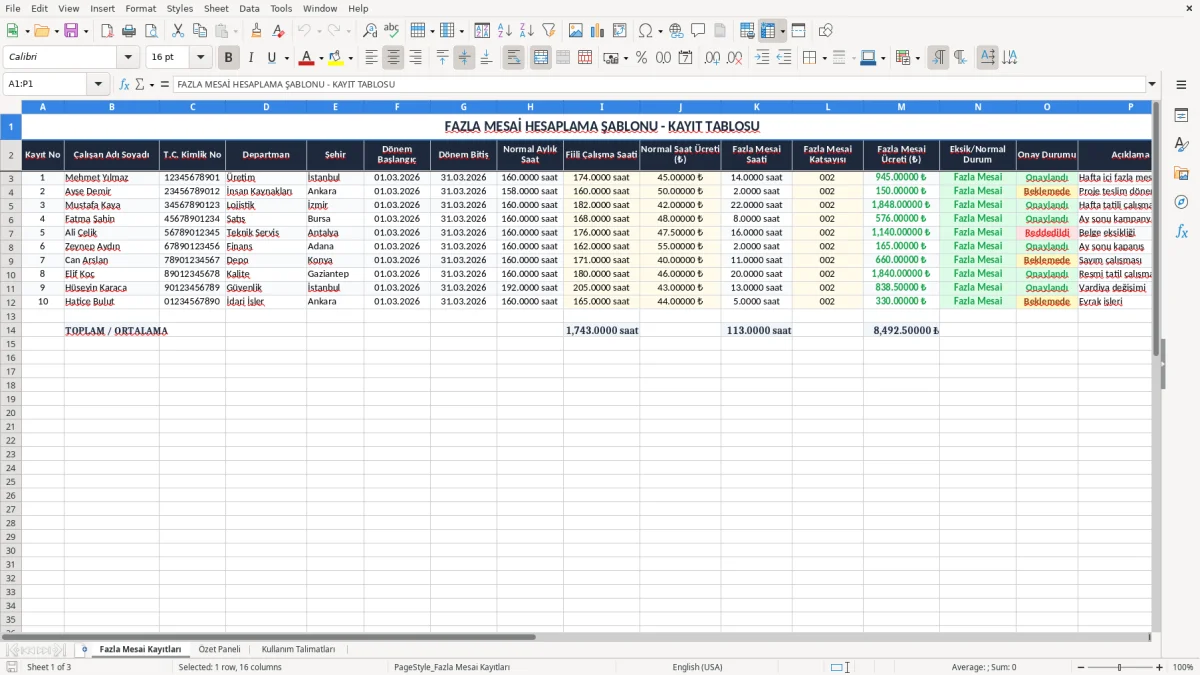Click the Insert Comment speech-bubble icon

tap(699, 31)
